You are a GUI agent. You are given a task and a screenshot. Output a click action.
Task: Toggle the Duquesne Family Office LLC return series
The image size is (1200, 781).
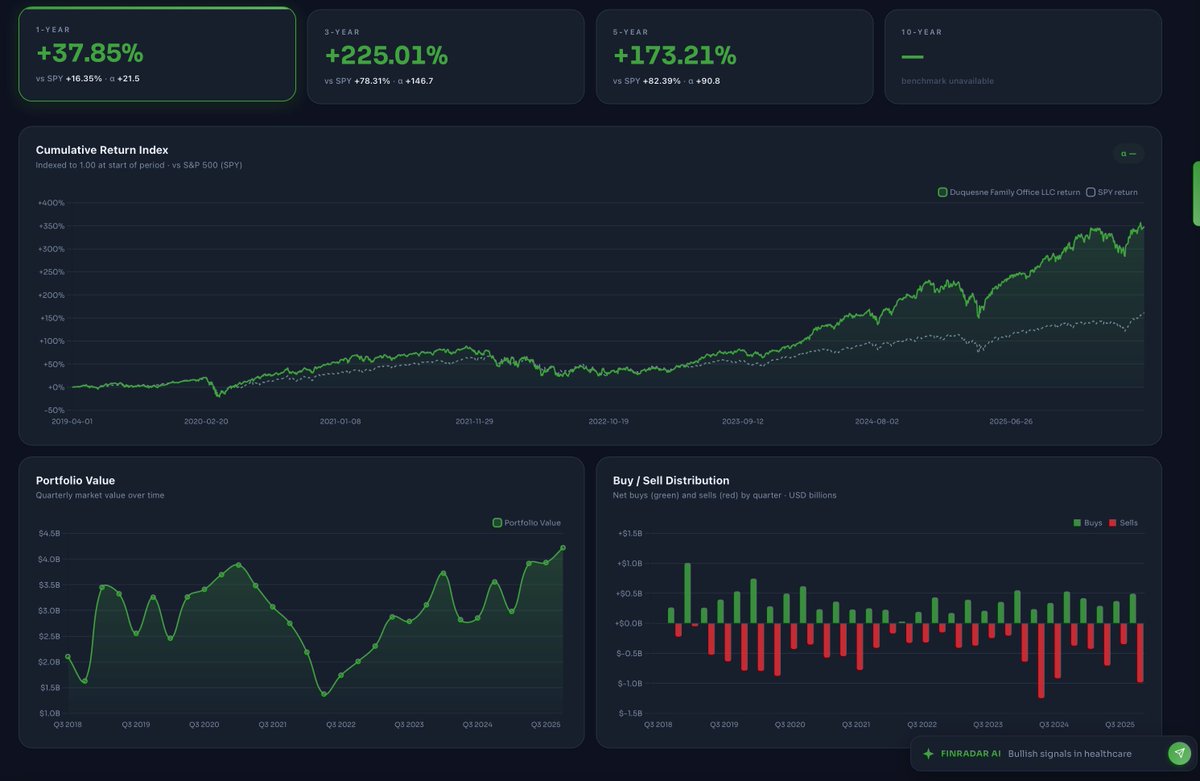coord(1009,192)
